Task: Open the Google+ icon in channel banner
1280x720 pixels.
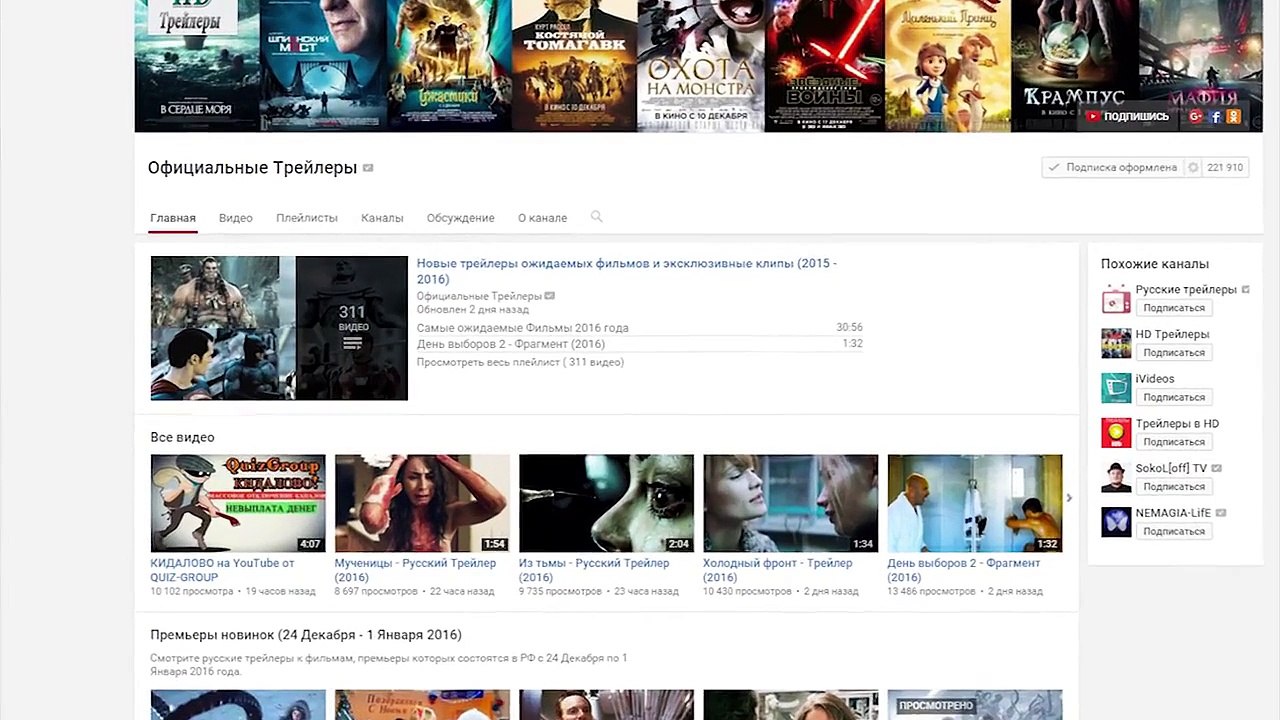Action: [1196, 116]
